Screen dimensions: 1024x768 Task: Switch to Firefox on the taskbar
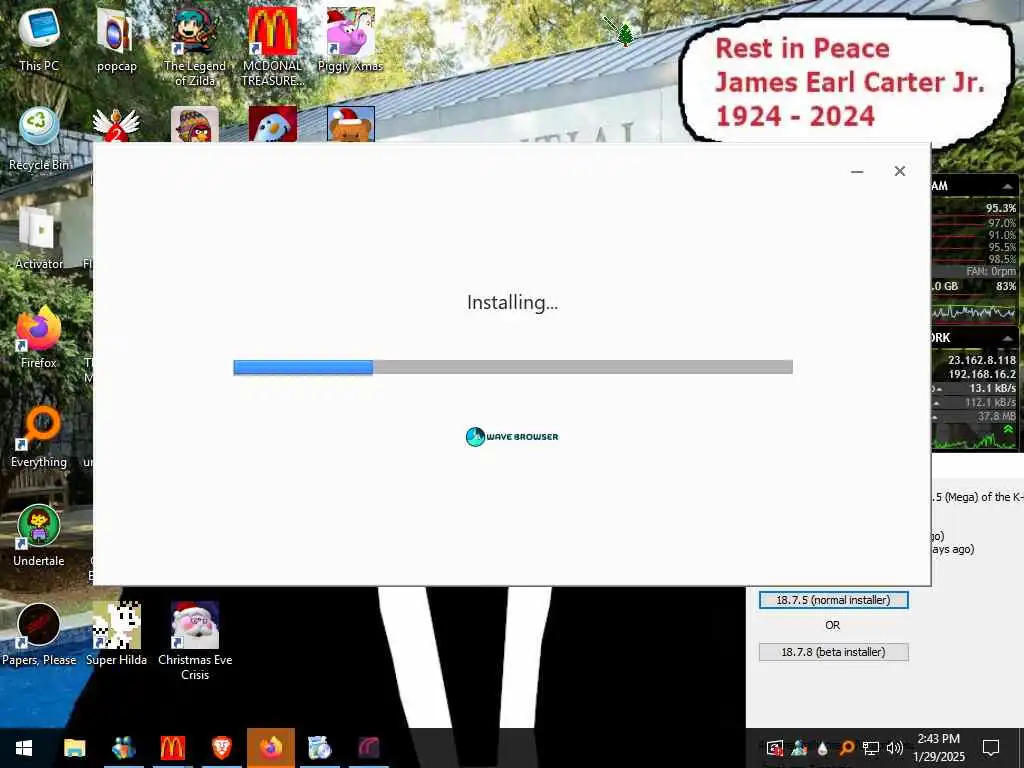[x=270, y=748]
